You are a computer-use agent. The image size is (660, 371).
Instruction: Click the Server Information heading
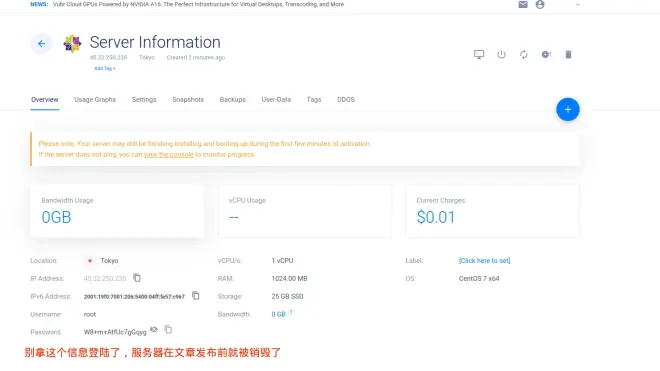pyautogui.click(x=155, y=42)
